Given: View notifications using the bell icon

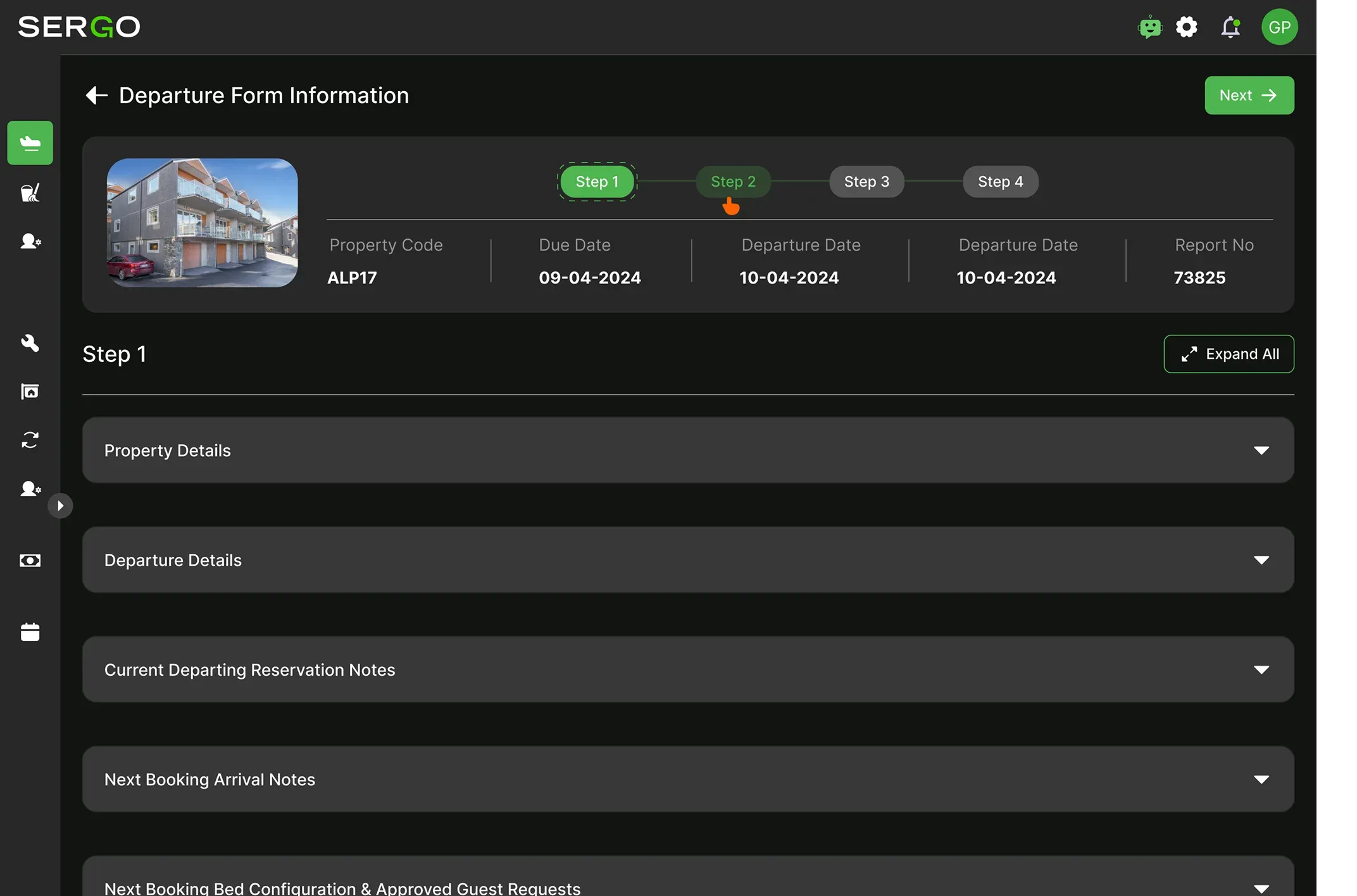Looking at the screenshot, I should [1230, 27].
